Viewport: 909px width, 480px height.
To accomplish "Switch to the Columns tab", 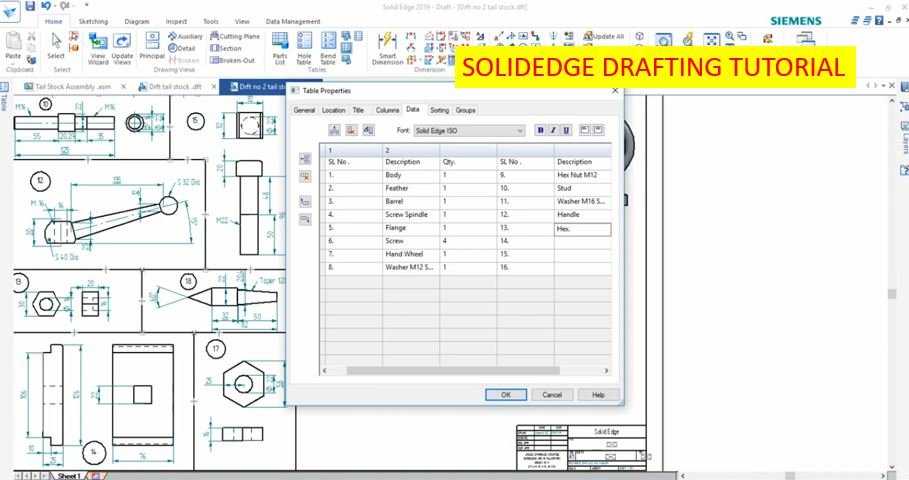I will pos(387,110).
